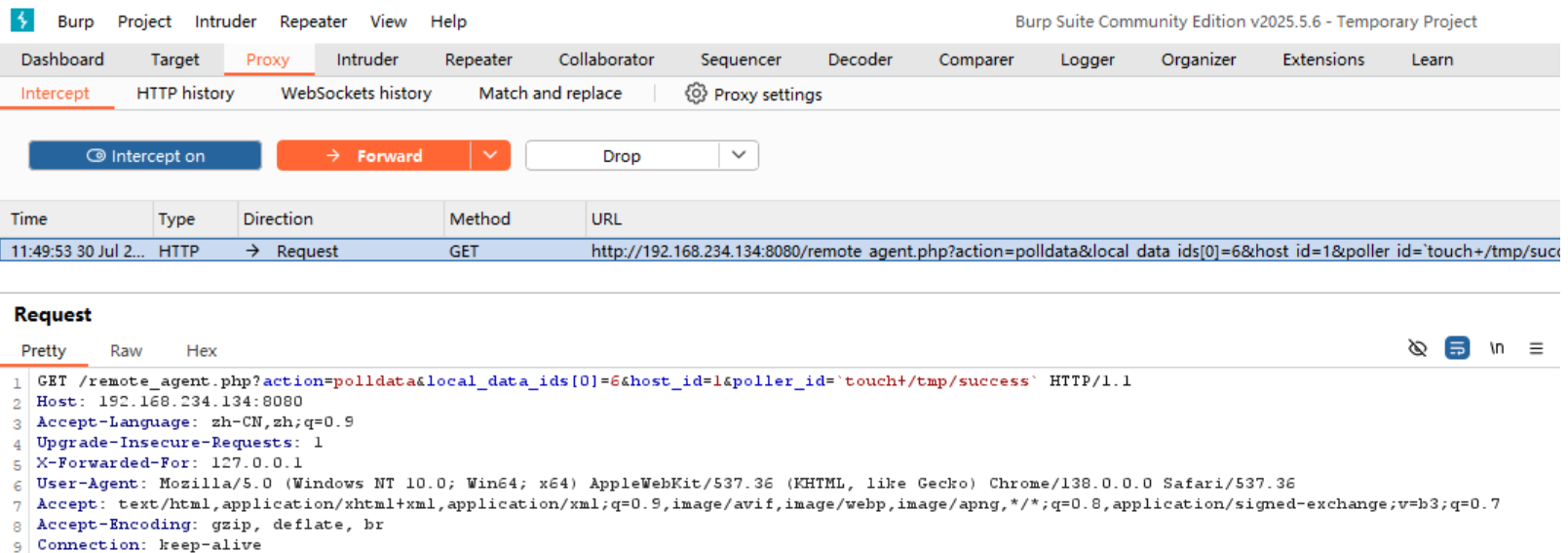
Task: Open the Collaborator tab
Action: (x=606, y=59)
